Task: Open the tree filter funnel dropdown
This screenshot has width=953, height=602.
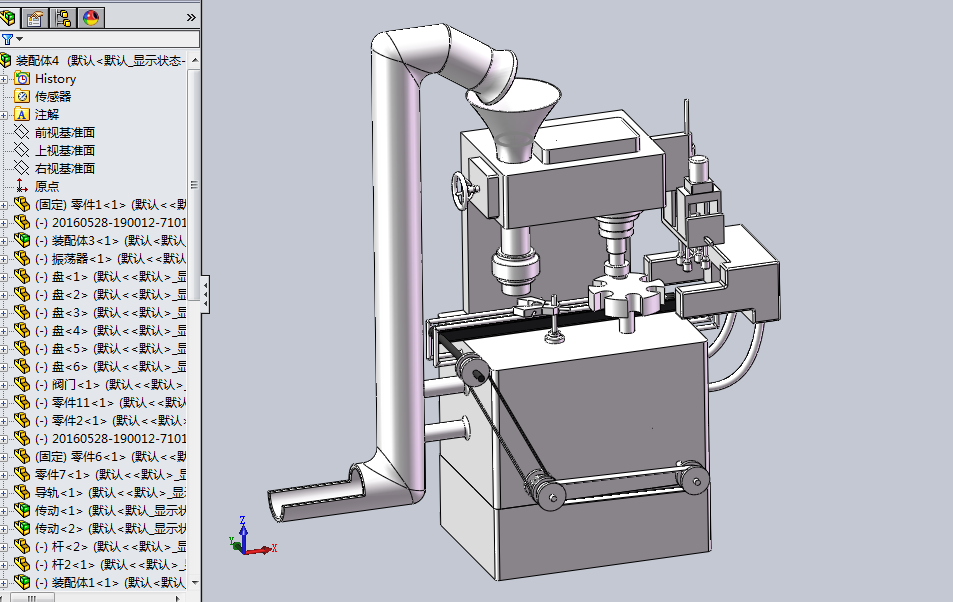Action: pos(11,39)
